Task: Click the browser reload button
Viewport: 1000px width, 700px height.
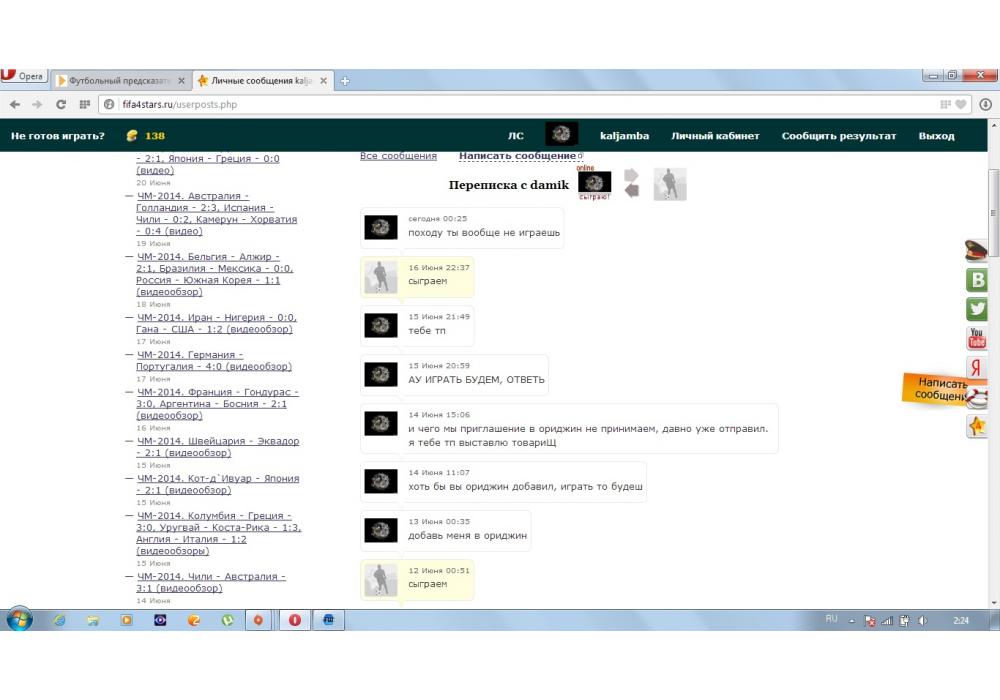Action: (61, 104)
